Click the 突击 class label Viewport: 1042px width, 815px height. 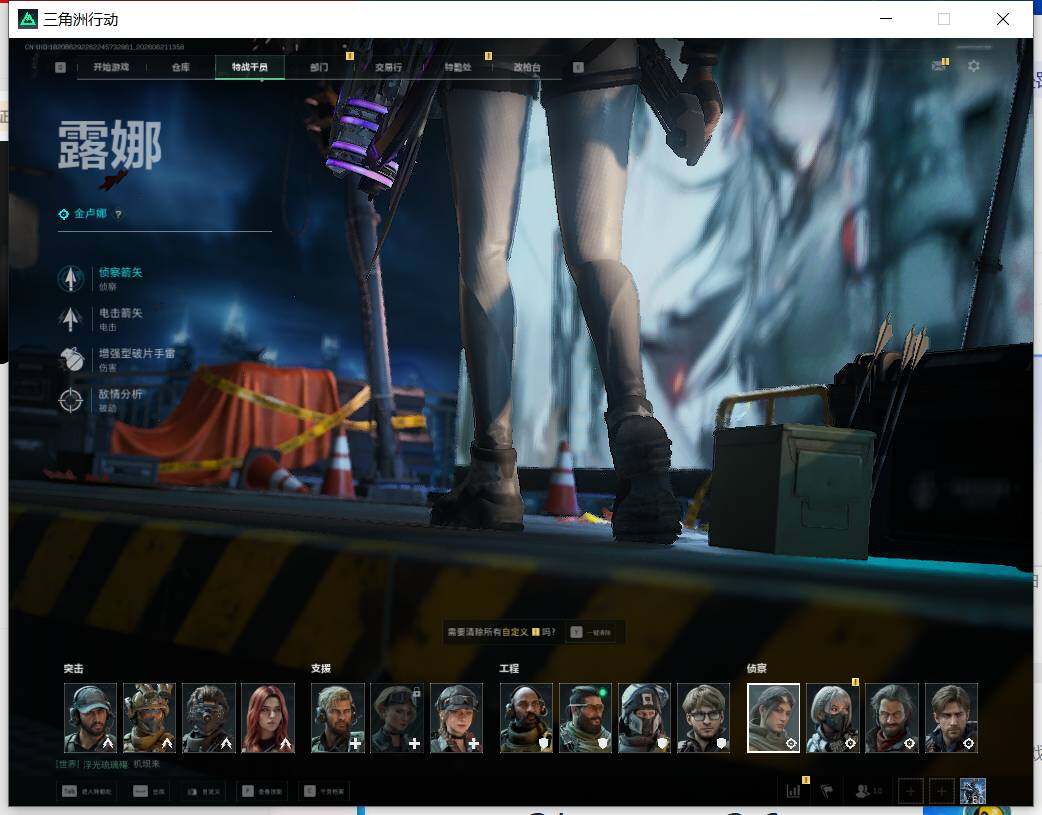pyautogui.click(x=73, y=668)
